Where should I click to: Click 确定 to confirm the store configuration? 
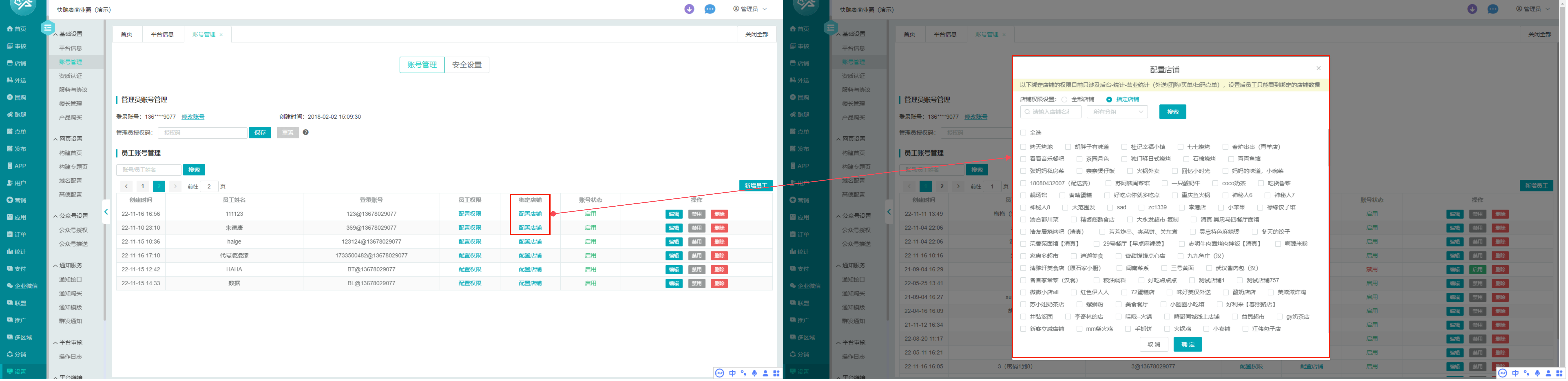click(1188, 344)
